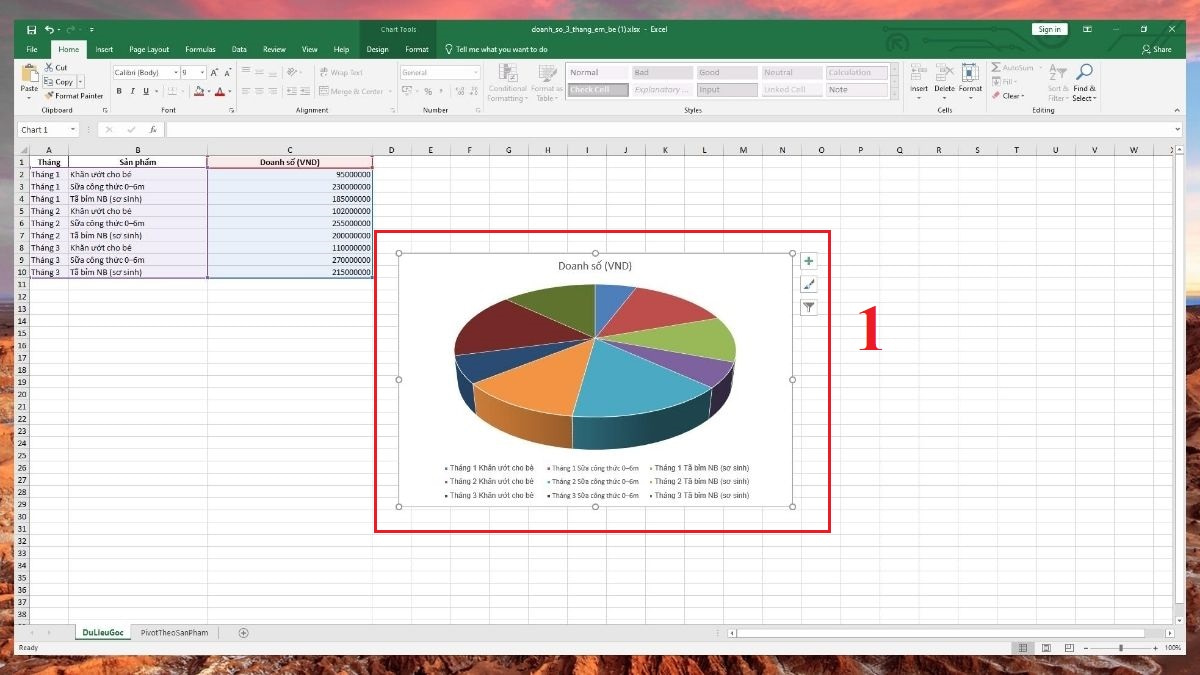Click the Save icon in the title bar
This screenshot has height=675, width=1200.
(32, 30)
